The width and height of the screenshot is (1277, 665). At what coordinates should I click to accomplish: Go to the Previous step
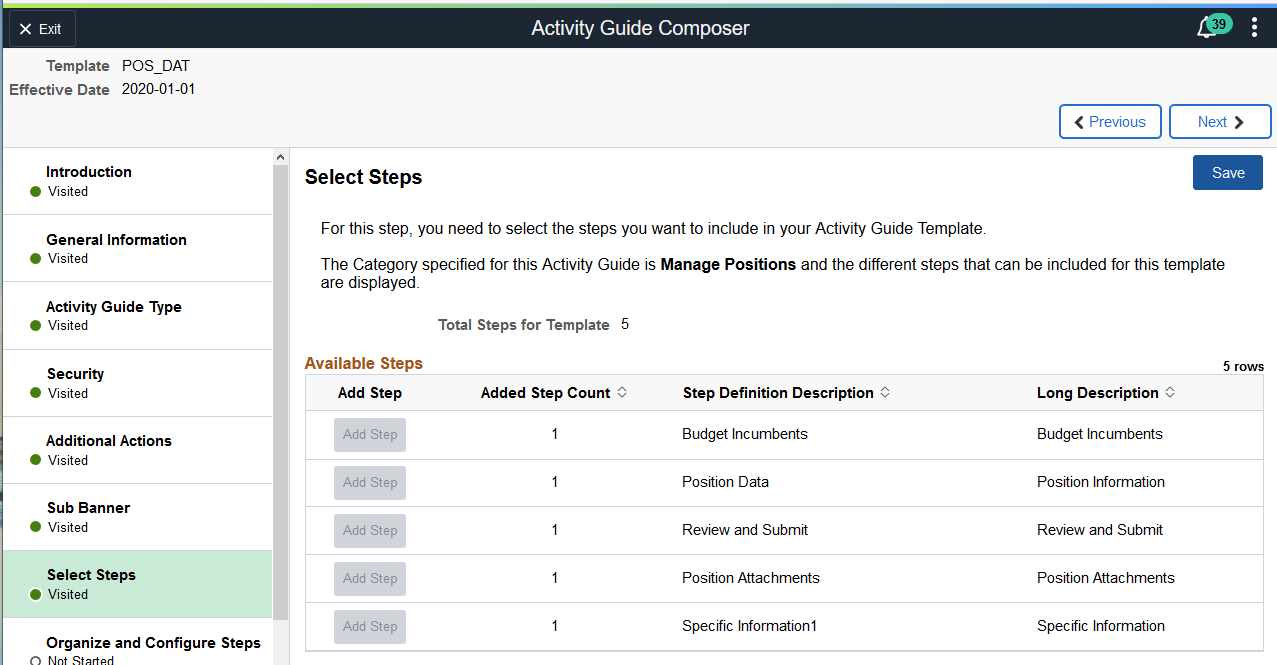click(1110, 122)
